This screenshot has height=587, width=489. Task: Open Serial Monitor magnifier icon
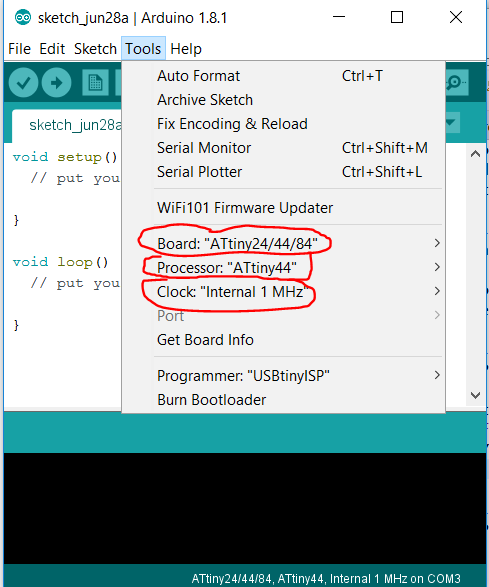[x=456, y=82]
